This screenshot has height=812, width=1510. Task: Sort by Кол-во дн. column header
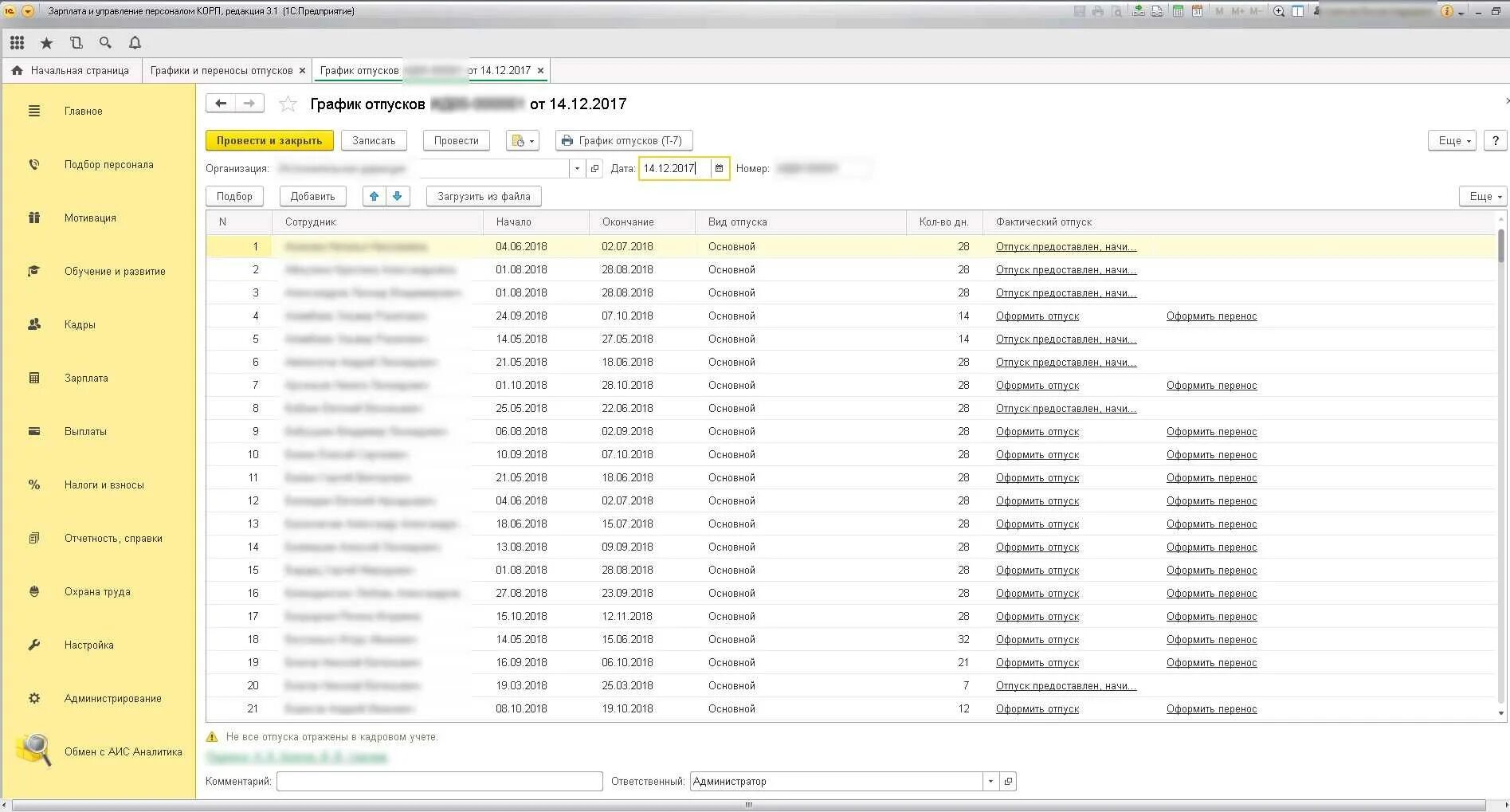pyautogui.click(x=943, y=222)
